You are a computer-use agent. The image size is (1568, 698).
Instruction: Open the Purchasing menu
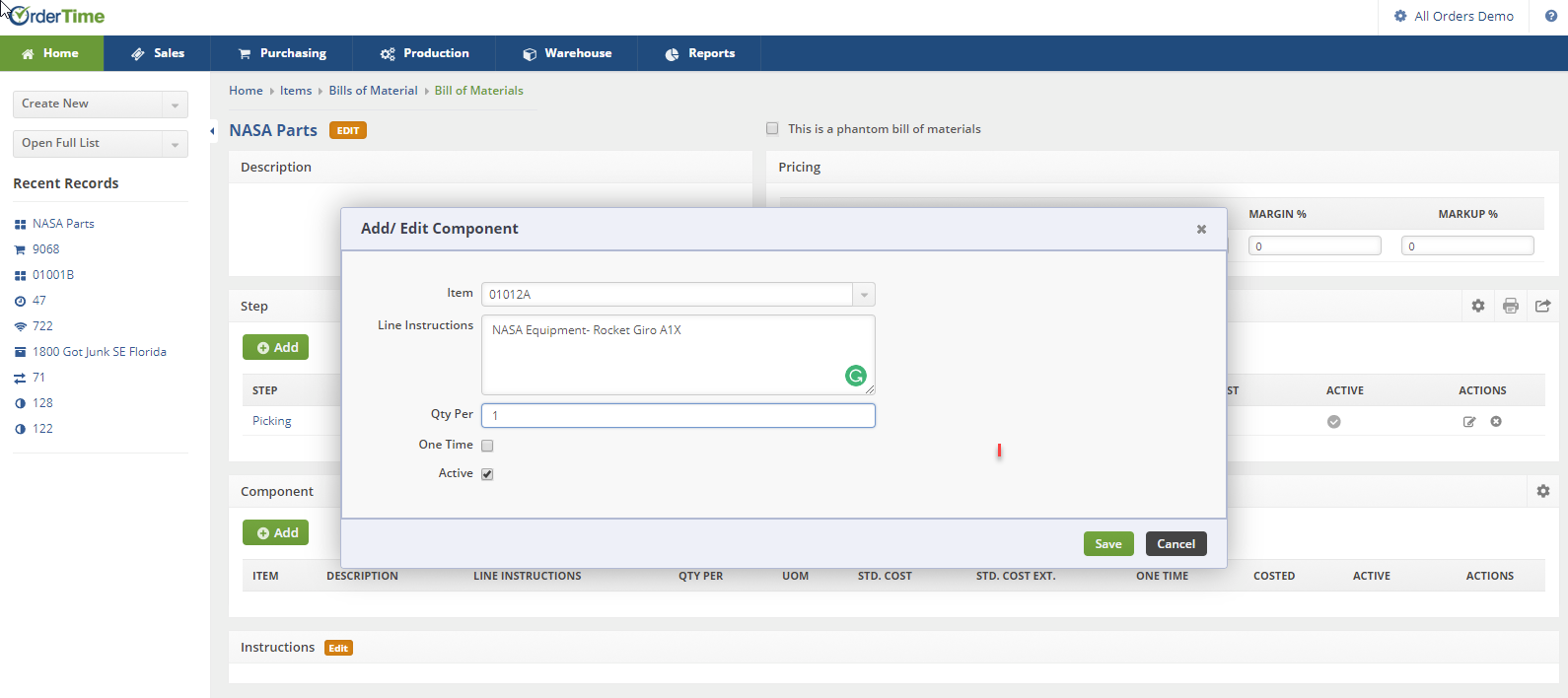pos(282,53)
